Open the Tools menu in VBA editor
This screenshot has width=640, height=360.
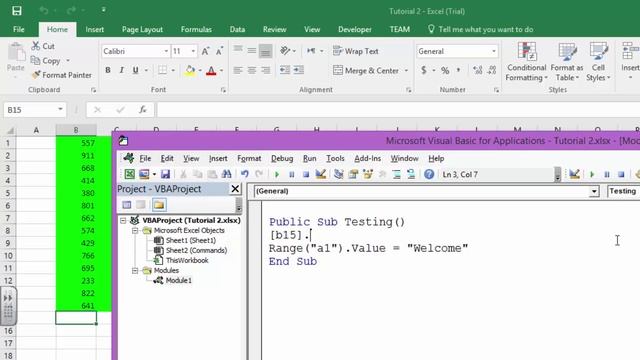pyautogui.click(x=335, y=158)
